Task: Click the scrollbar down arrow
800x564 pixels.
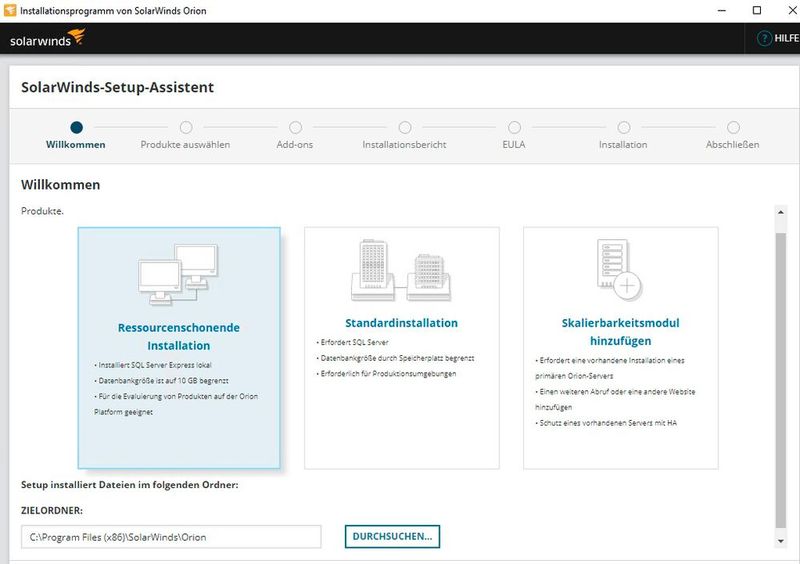Action: tap(781, 541)
